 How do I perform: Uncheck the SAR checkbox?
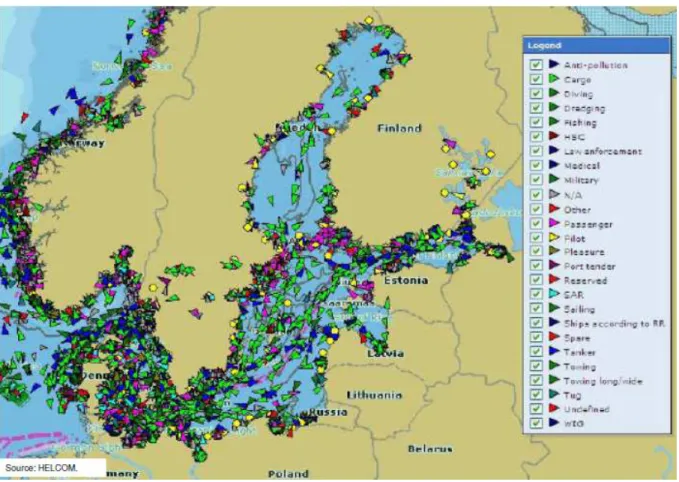tap(536, 294)
